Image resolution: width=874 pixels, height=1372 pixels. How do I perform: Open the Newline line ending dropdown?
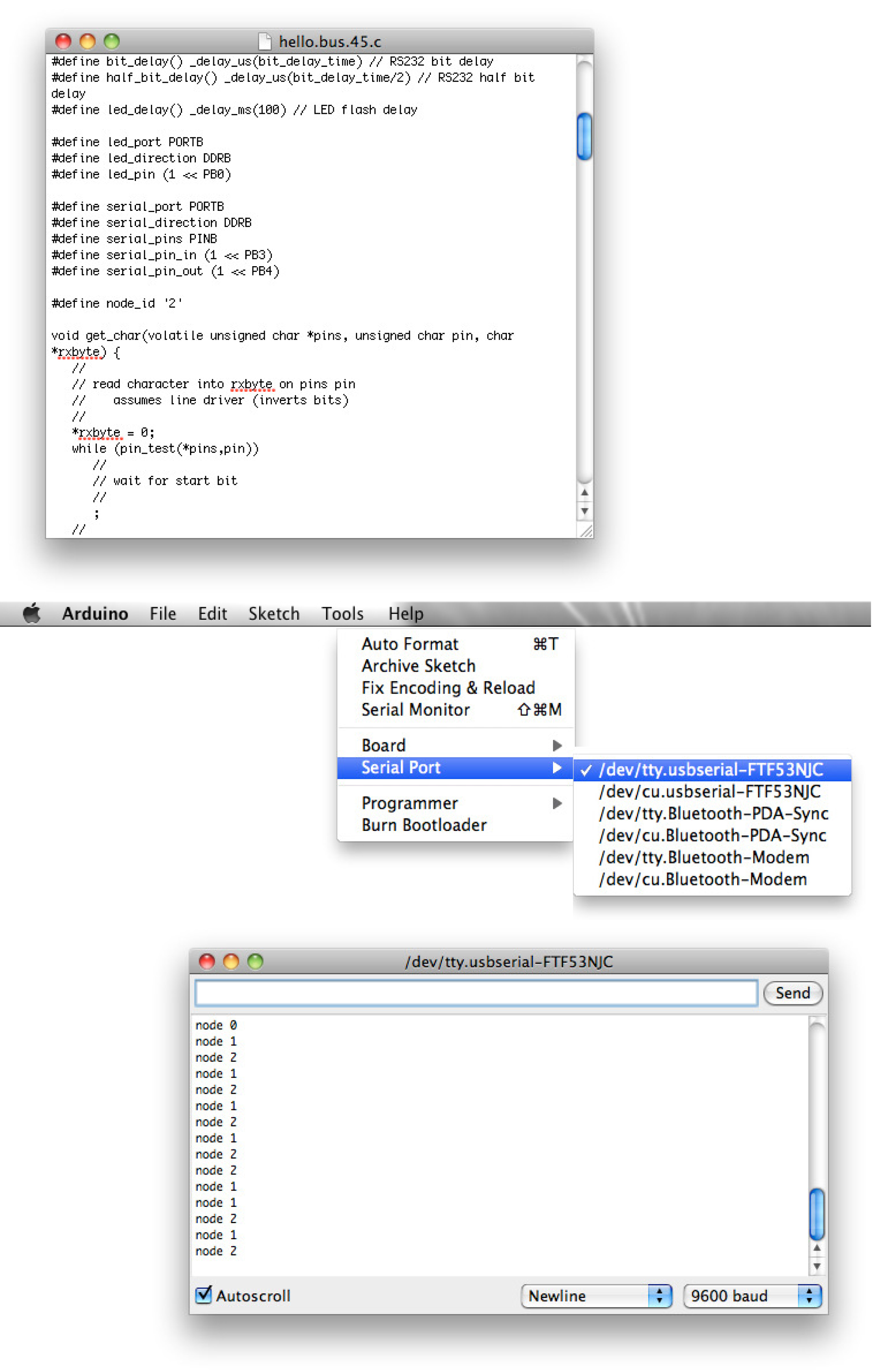click(597, 1297)
